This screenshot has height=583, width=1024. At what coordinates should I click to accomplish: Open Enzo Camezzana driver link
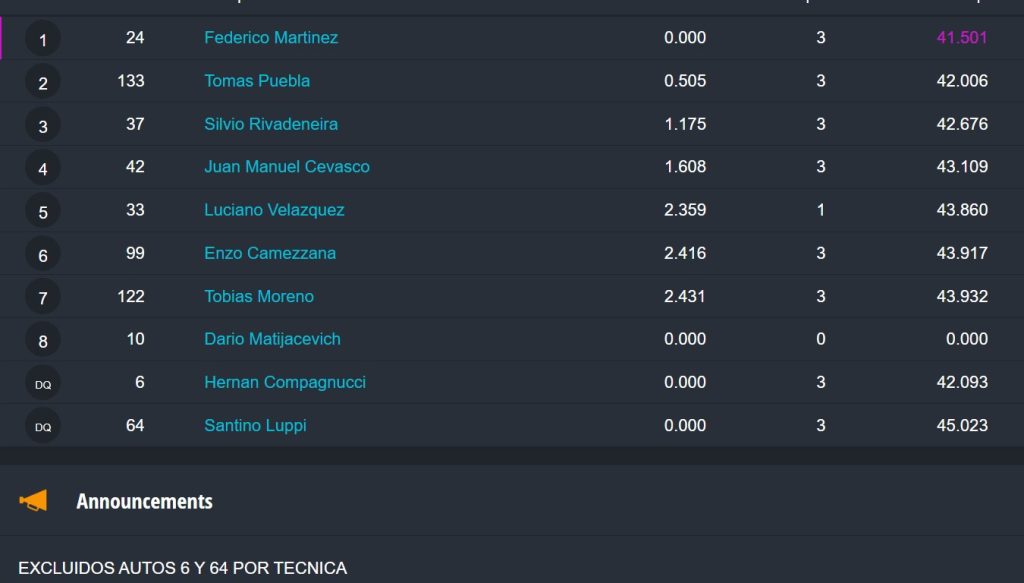click(270, 253)
